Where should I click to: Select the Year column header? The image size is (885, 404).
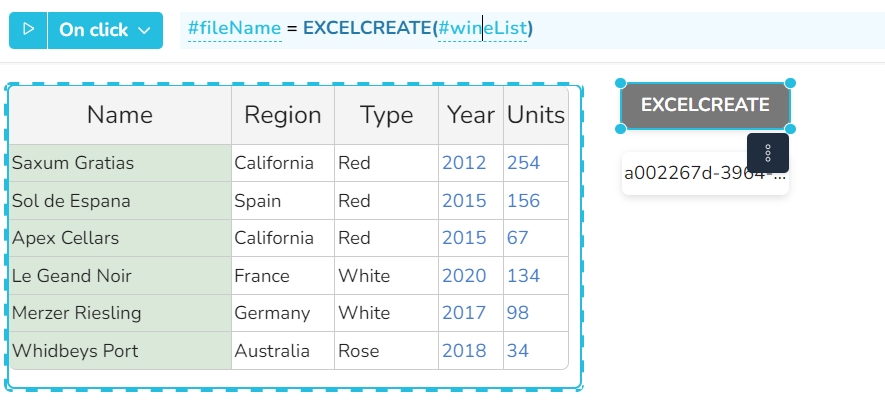click(x=471, y=115)
